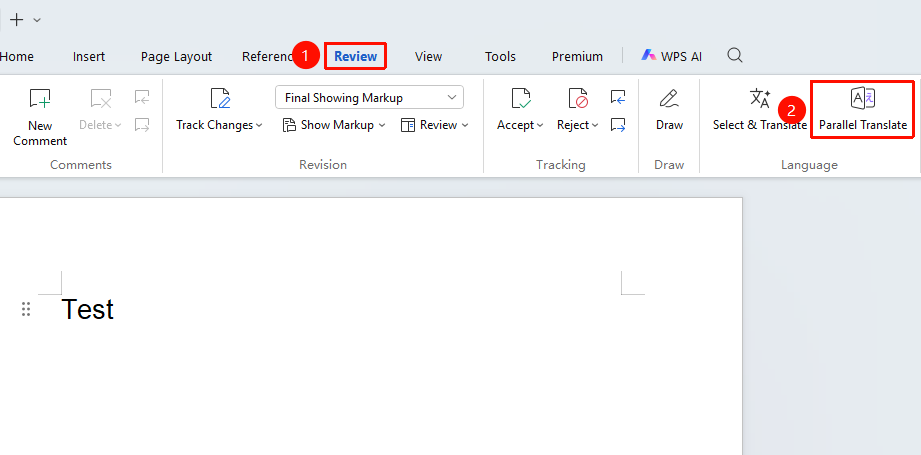This screenshot has height=455, width=921.
Task: Jump to next tracked change
Action: pyautogui.click(x=618, y=124)
